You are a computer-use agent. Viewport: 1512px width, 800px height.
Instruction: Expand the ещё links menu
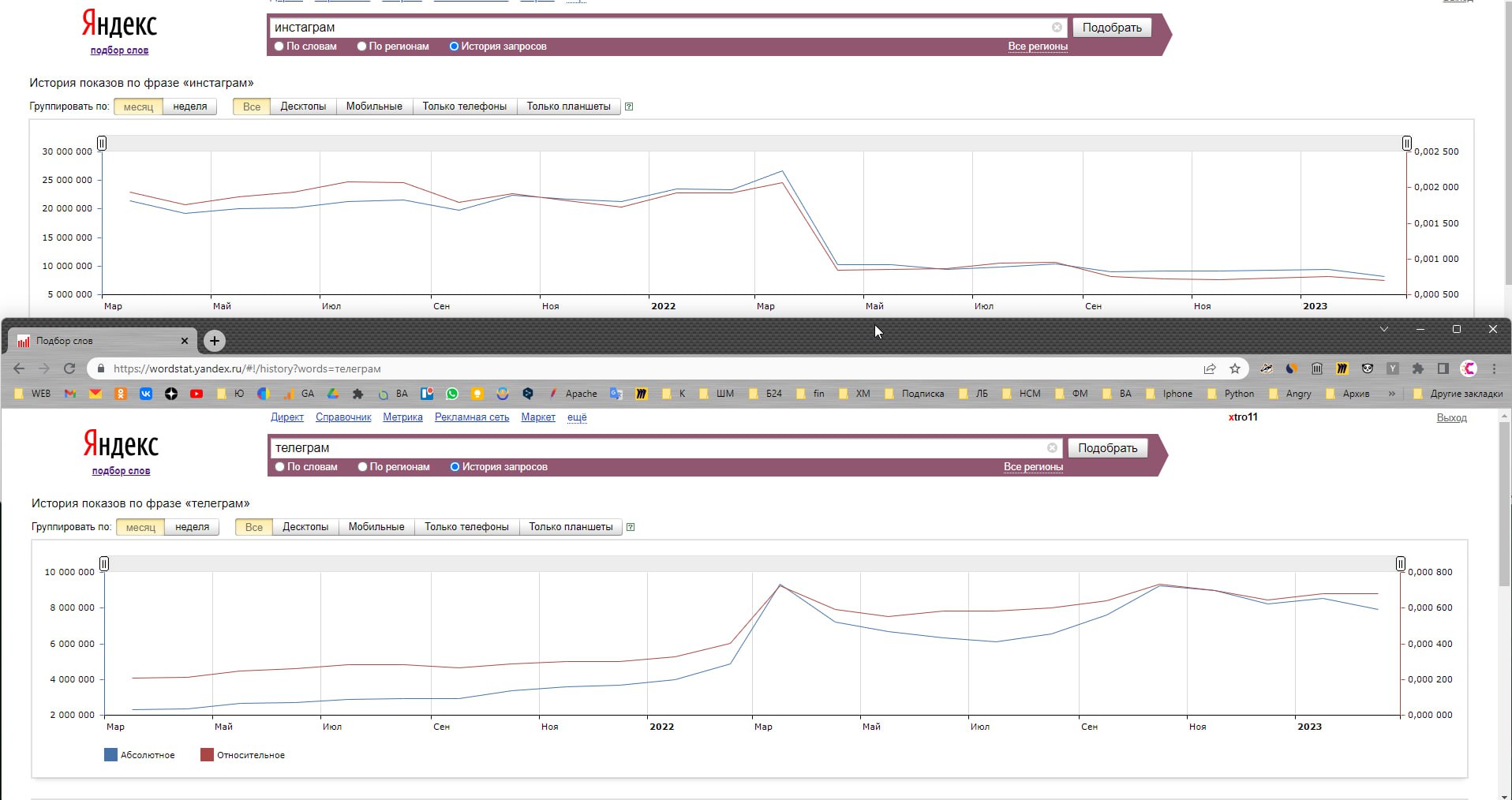click(577, 417)
